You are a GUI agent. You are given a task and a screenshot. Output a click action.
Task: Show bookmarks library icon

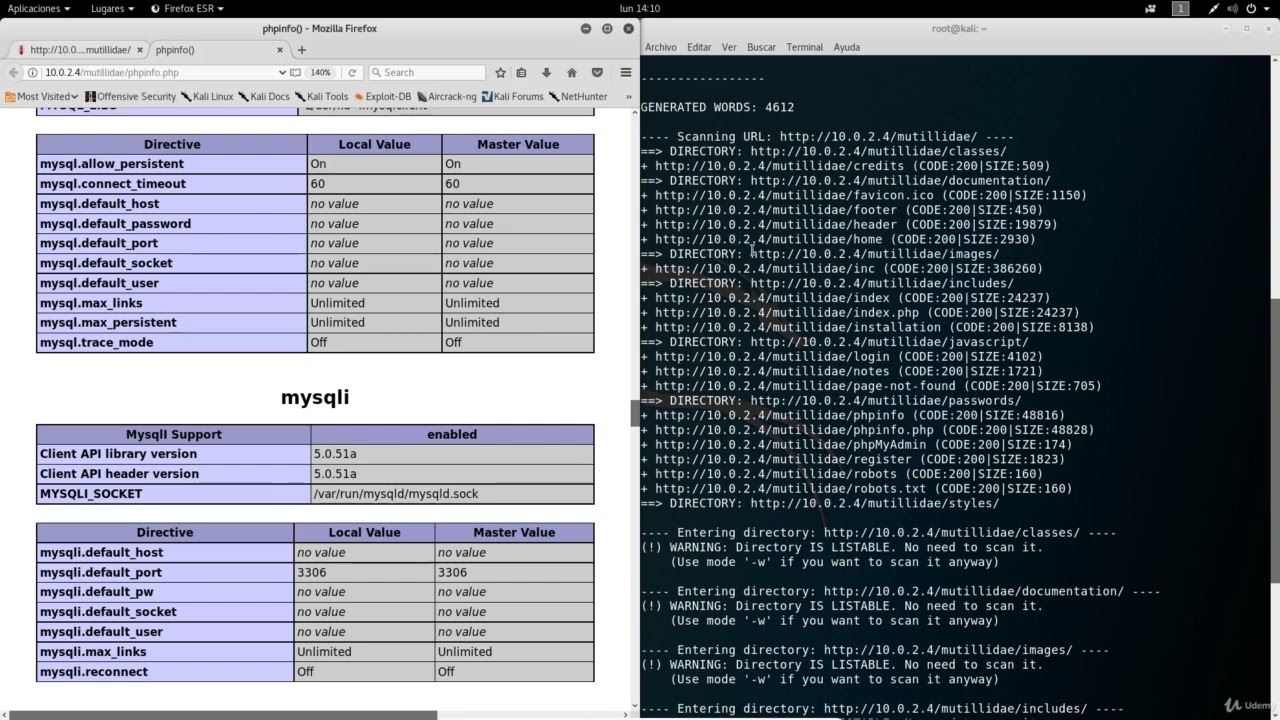521,73
